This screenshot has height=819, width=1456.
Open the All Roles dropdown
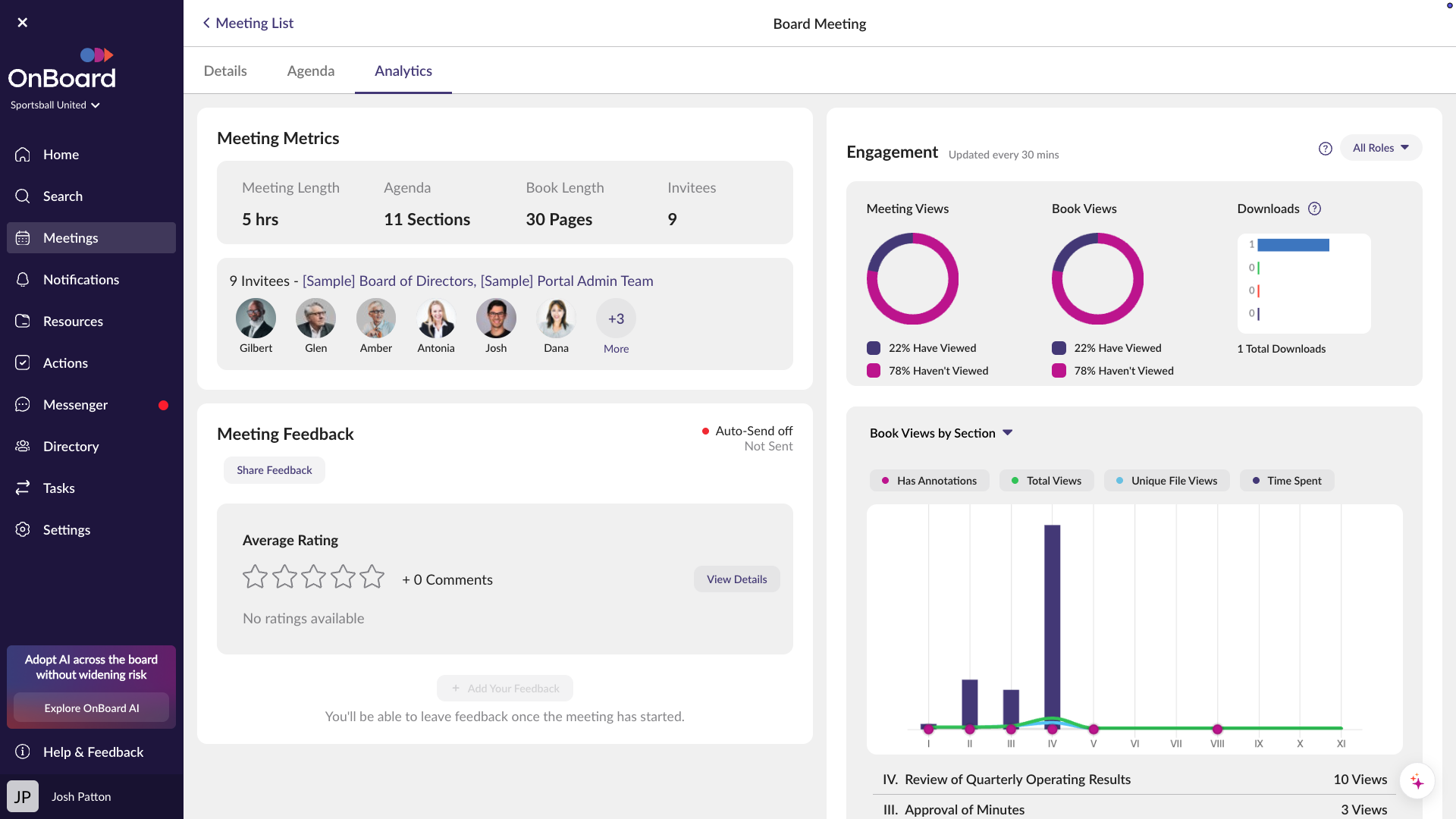click(1380, 148)
